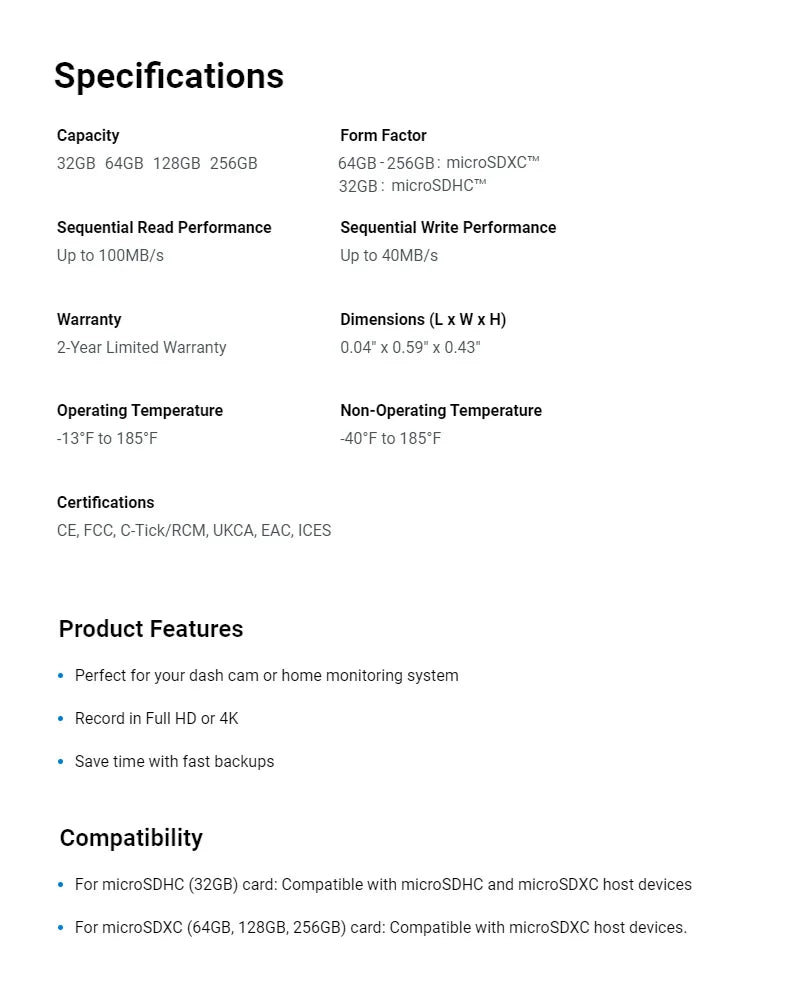Click the Certifications list text

tap(194, 530)
